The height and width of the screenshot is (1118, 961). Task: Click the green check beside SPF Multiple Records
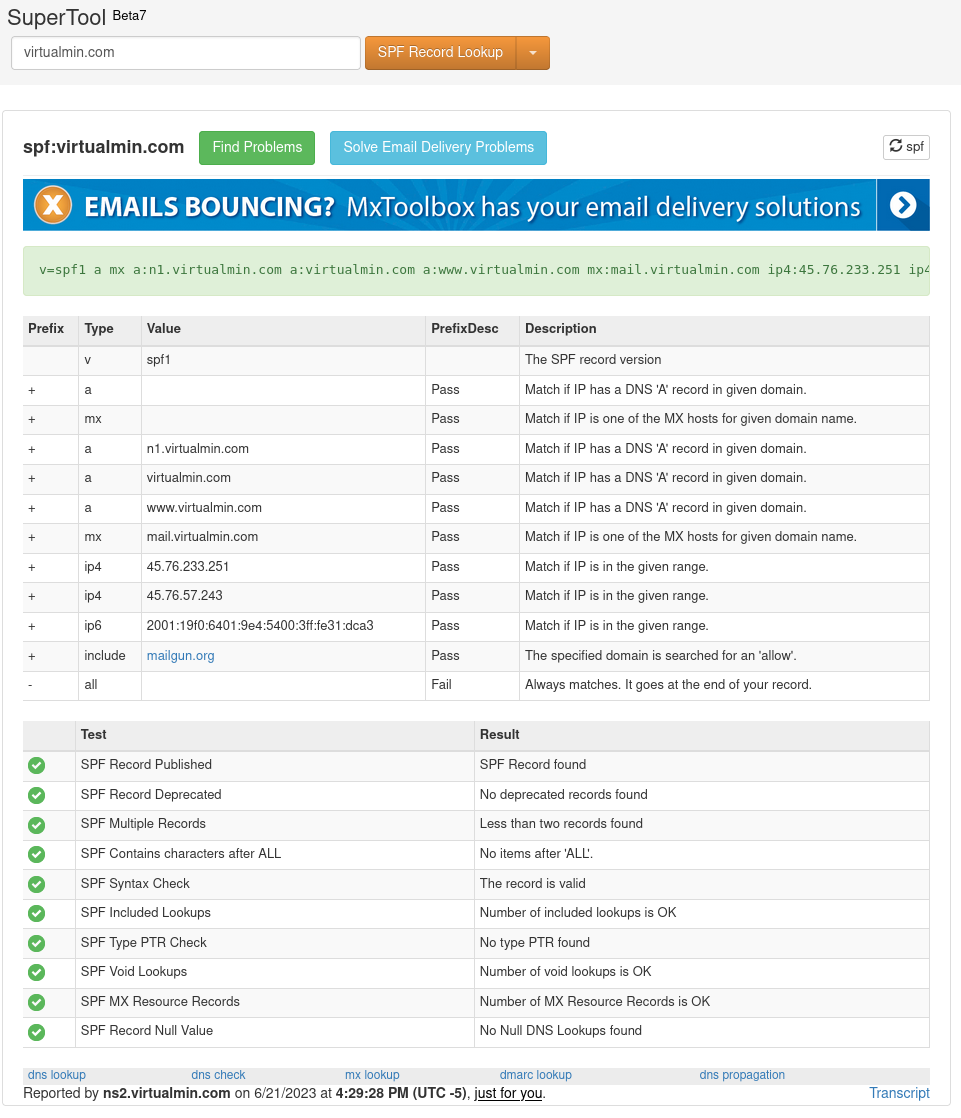(x=36, y=825)
